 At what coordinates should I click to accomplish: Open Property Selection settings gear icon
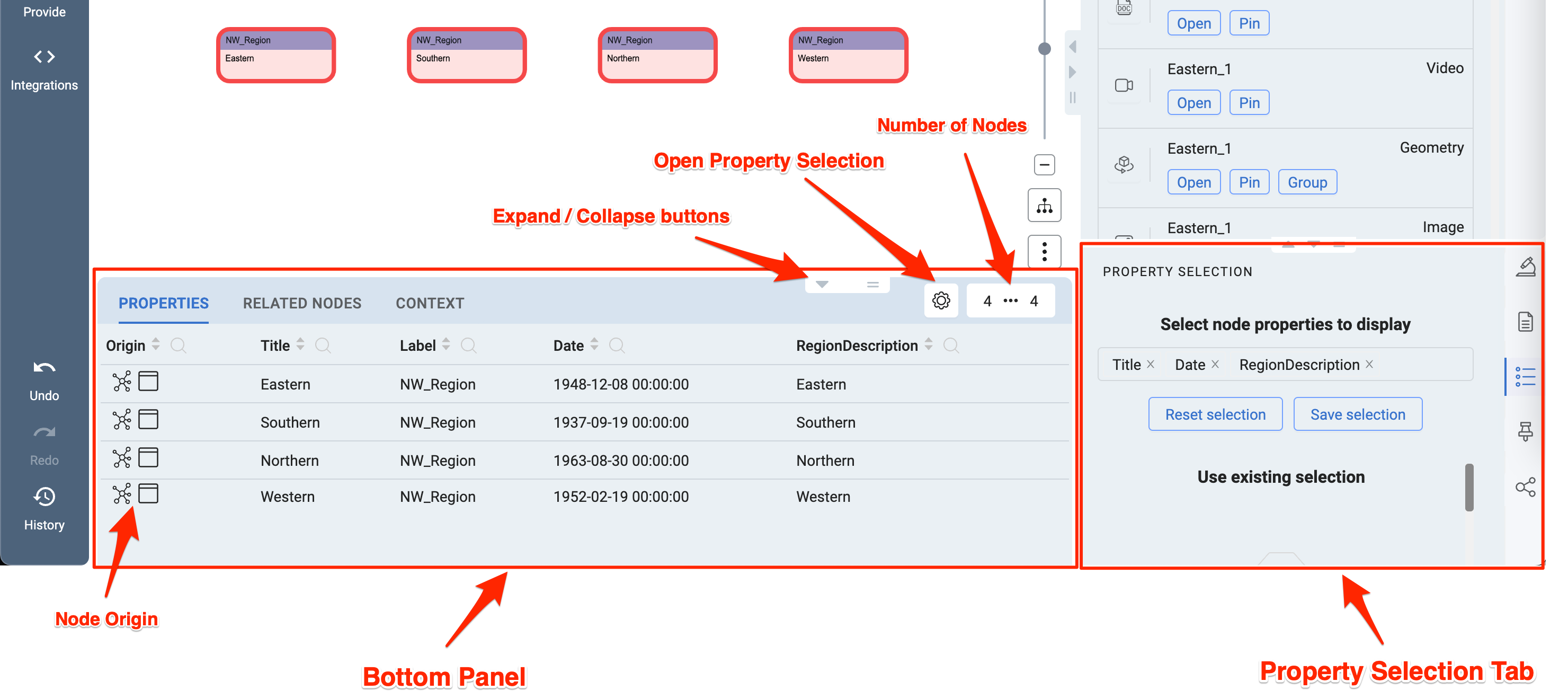940,300
